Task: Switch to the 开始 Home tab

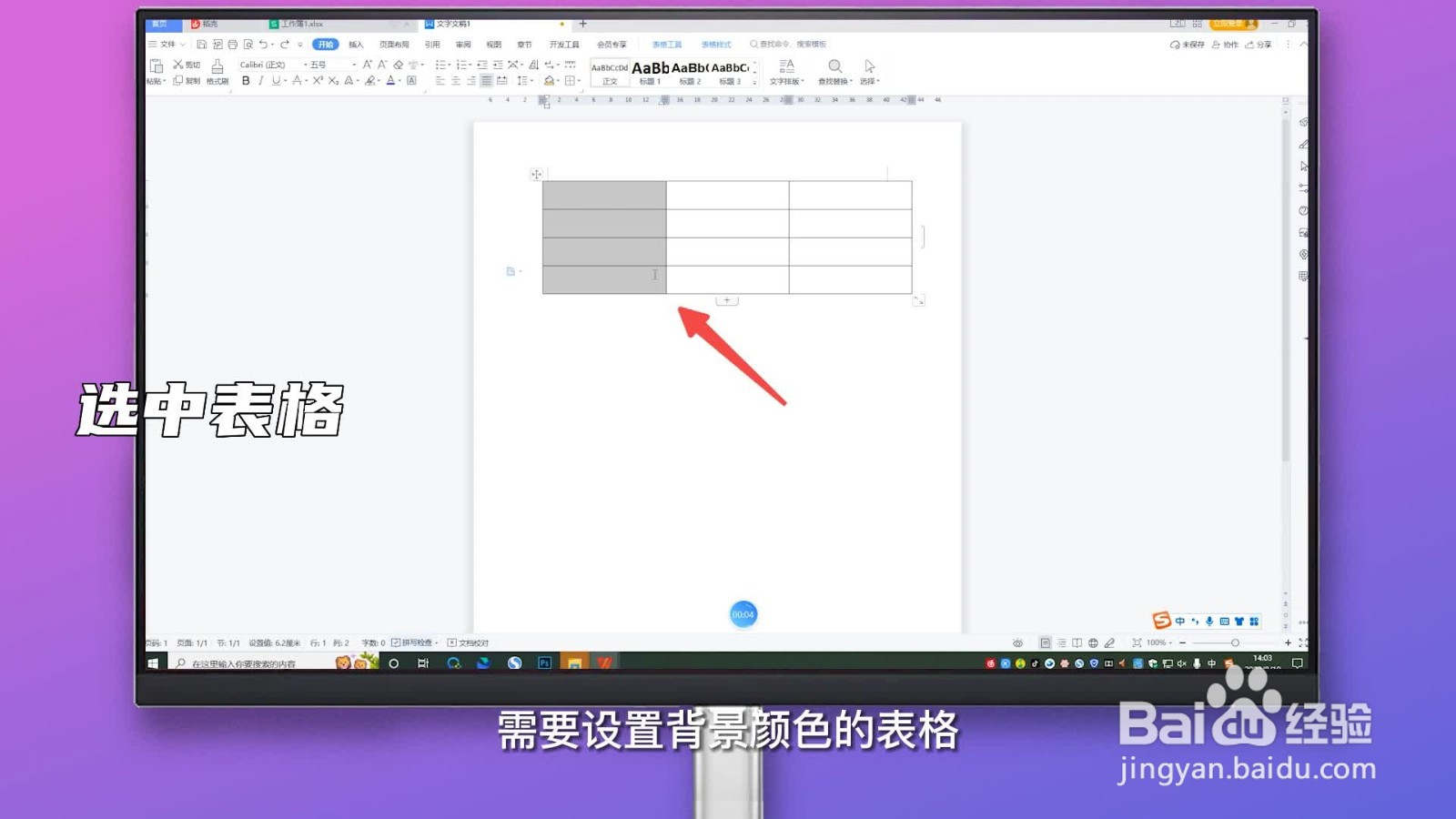Action: click(326, 44)
